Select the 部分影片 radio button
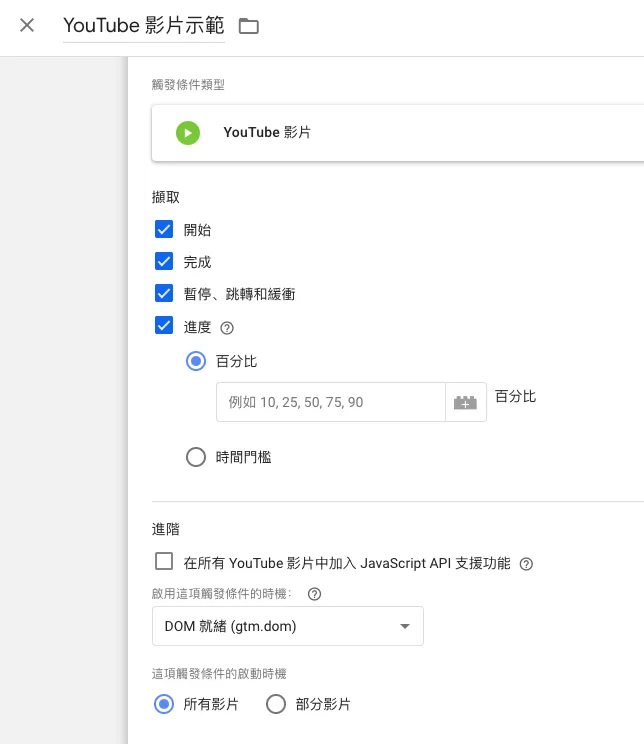The image size is (644, 744). coord(276,704)
